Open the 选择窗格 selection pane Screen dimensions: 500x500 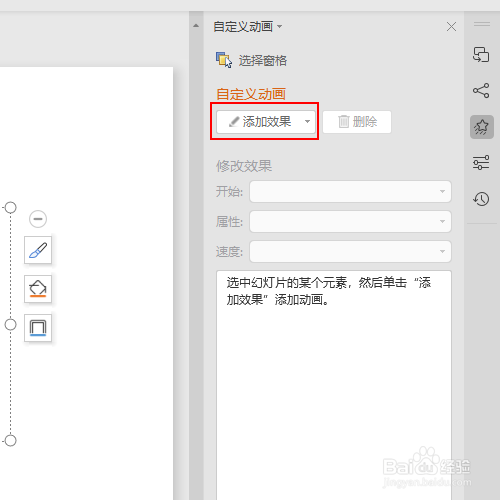[x=251, y=60]
